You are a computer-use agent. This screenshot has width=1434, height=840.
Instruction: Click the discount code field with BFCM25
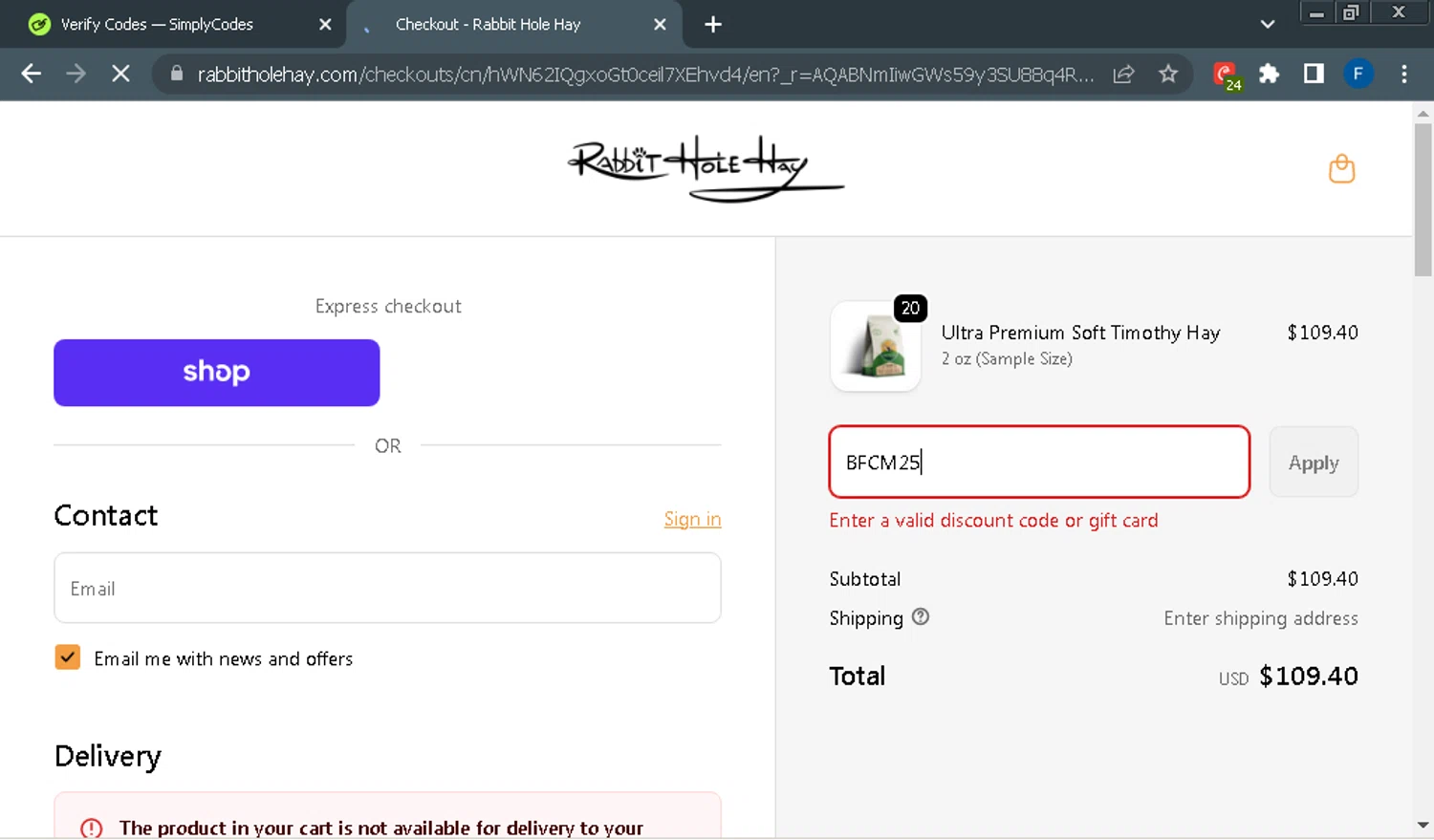1039,462
